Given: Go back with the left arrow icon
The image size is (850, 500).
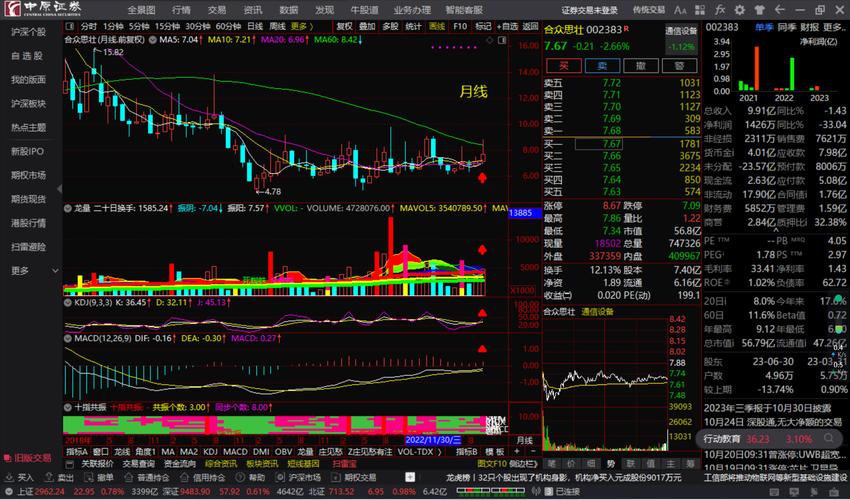Looking at the screenshot, I should (780, 10).
